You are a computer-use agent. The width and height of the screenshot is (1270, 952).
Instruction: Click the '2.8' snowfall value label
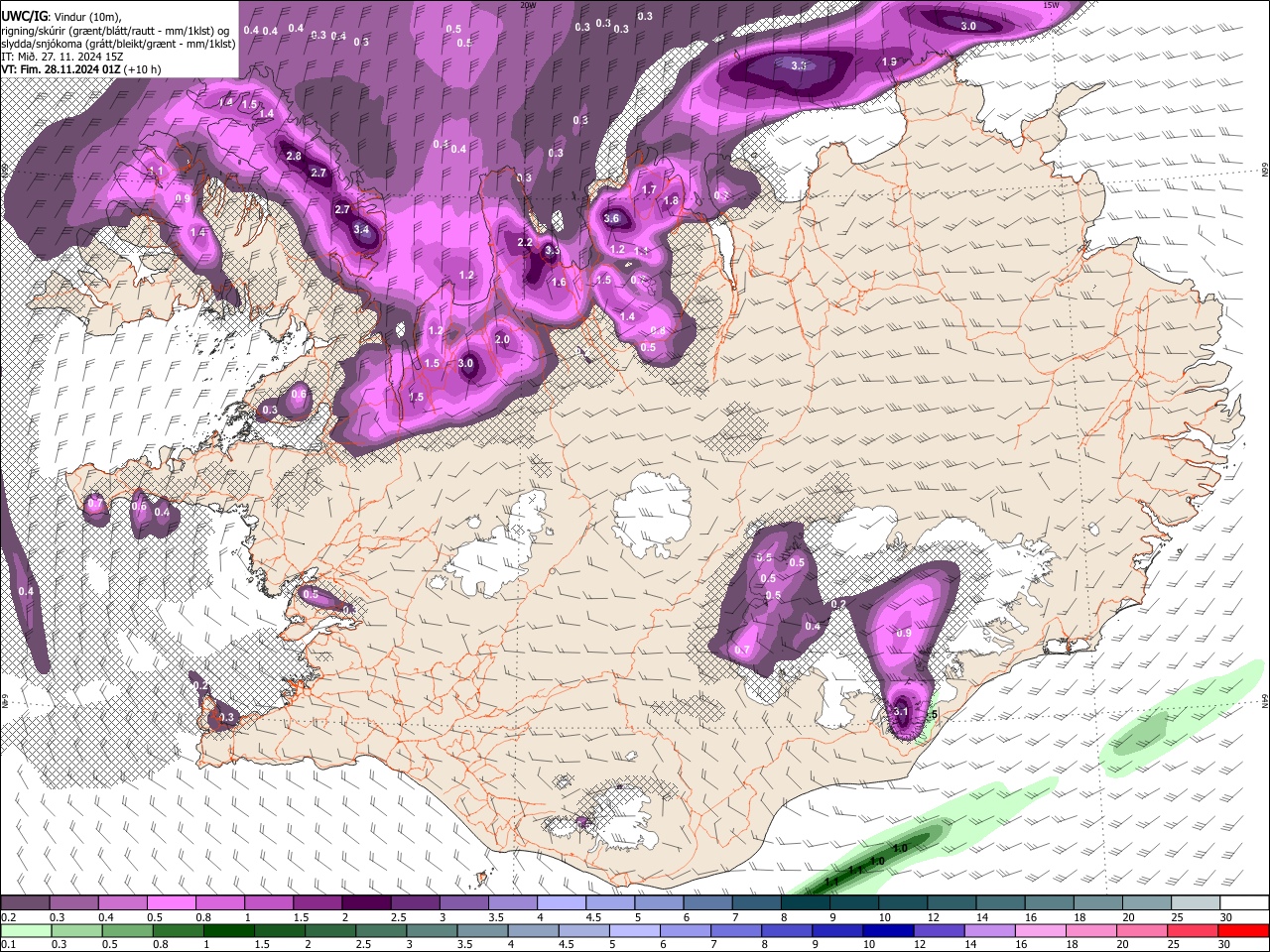click(x=293, y=157)
